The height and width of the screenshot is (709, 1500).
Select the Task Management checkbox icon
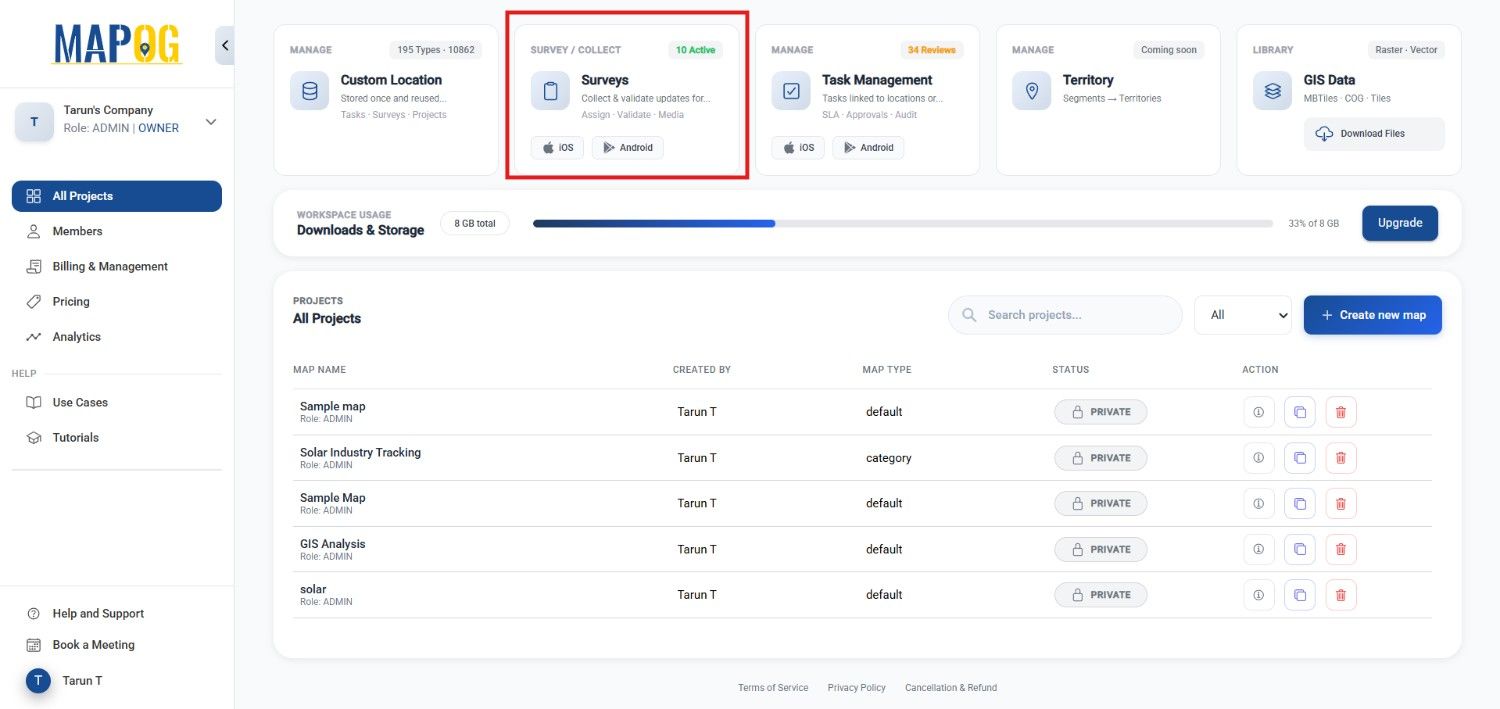791,90
